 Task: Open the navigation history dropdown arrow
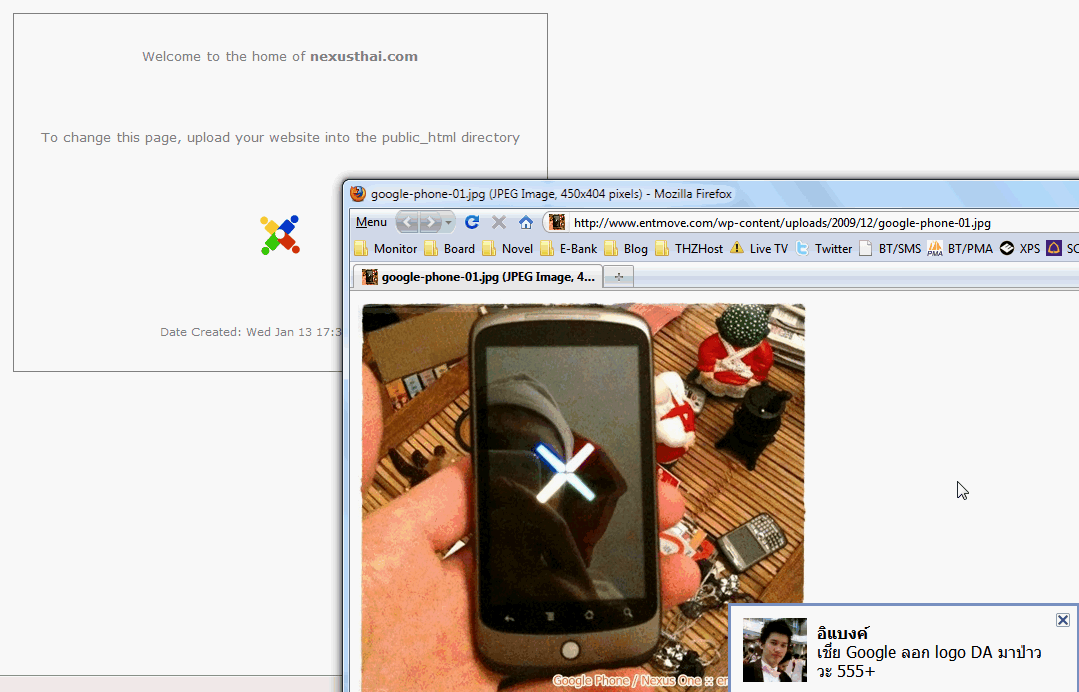pyautogui.click(x=449, y=222)
